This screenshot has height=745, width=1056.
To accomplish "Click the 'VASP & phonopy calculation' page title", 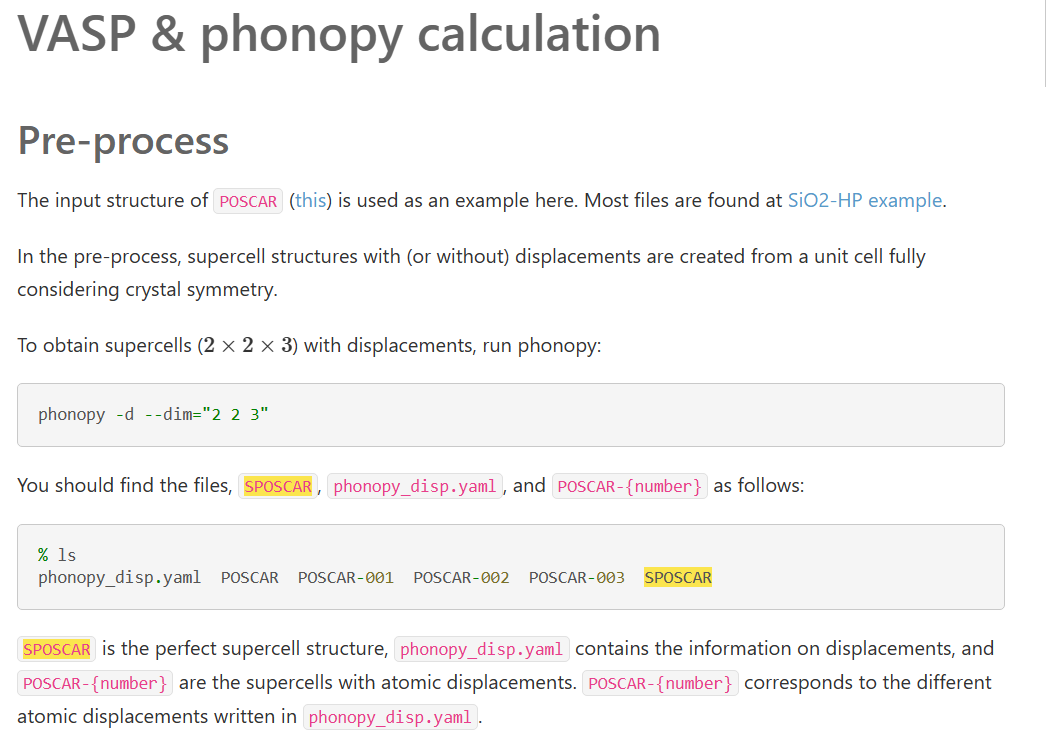I will pos(339,33).
